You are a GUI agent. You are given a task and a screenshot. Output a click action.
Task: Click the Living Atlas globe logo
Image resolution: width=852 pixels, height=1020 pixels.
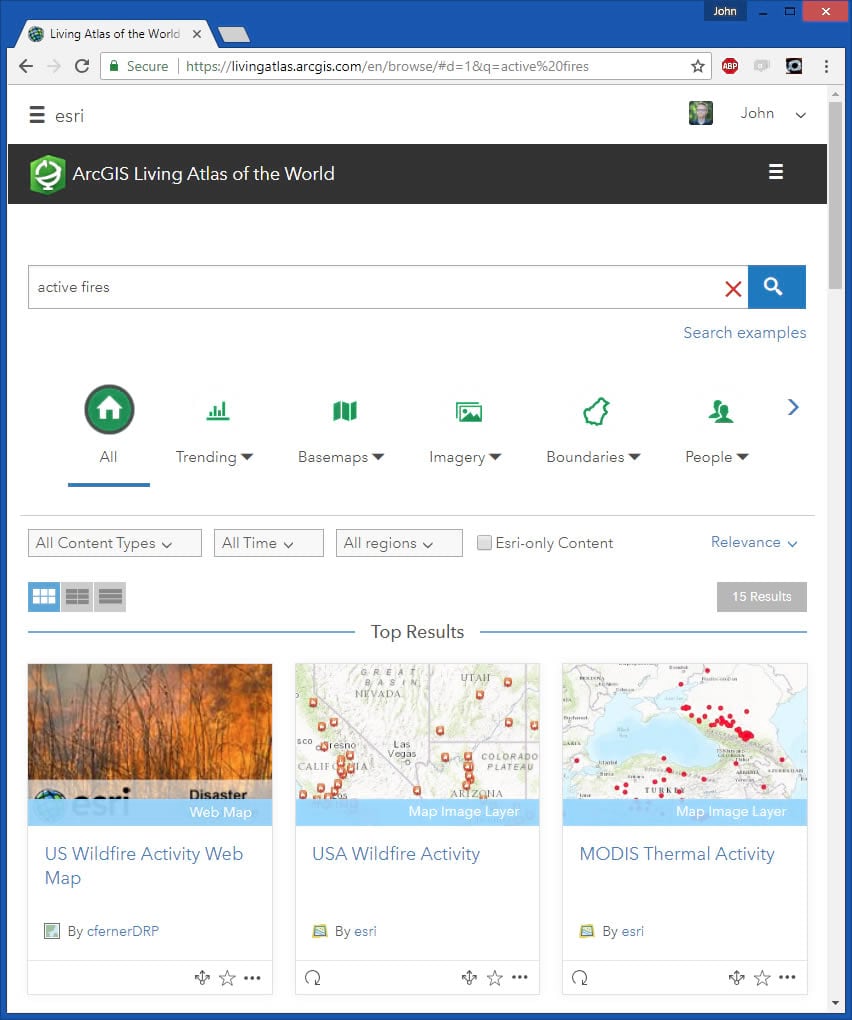click(x=47, y=174)
